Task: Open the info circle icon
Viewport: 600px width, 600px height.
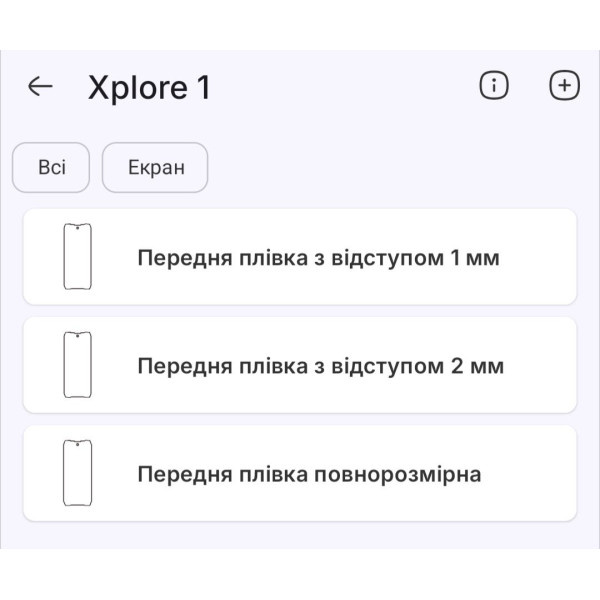Action: [494, 86]
